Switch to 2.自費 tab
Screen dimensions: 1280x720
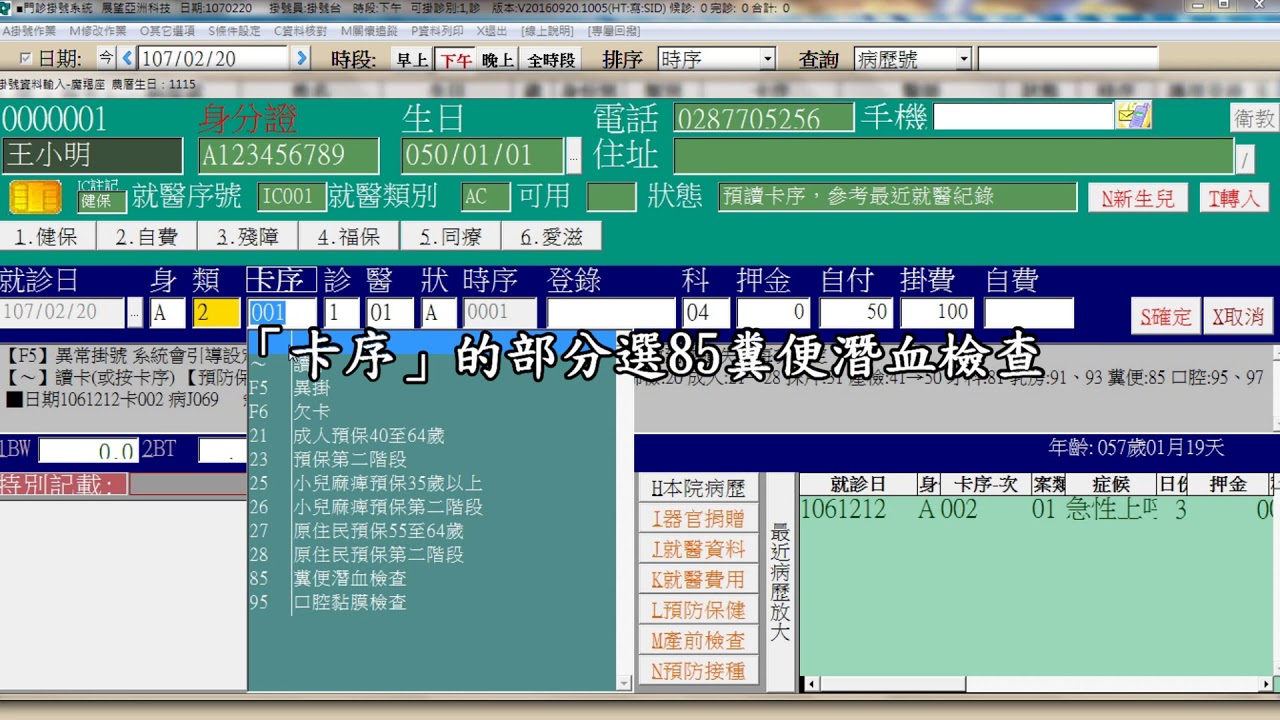pyautogui.click(x=146, y=237)
